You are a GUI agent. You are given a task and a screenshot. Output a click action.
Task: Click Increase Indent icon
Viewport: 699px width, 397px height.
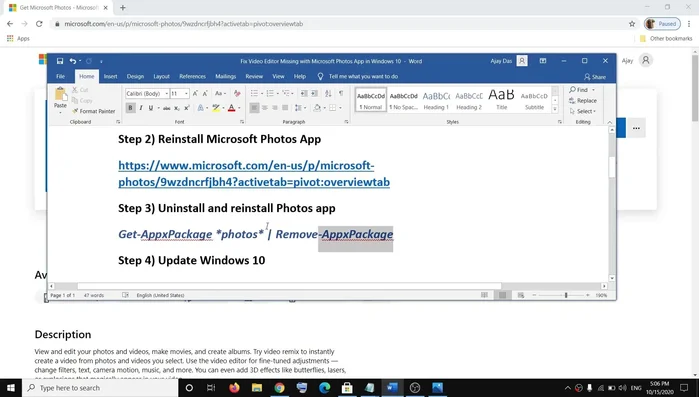coord(314,93)
